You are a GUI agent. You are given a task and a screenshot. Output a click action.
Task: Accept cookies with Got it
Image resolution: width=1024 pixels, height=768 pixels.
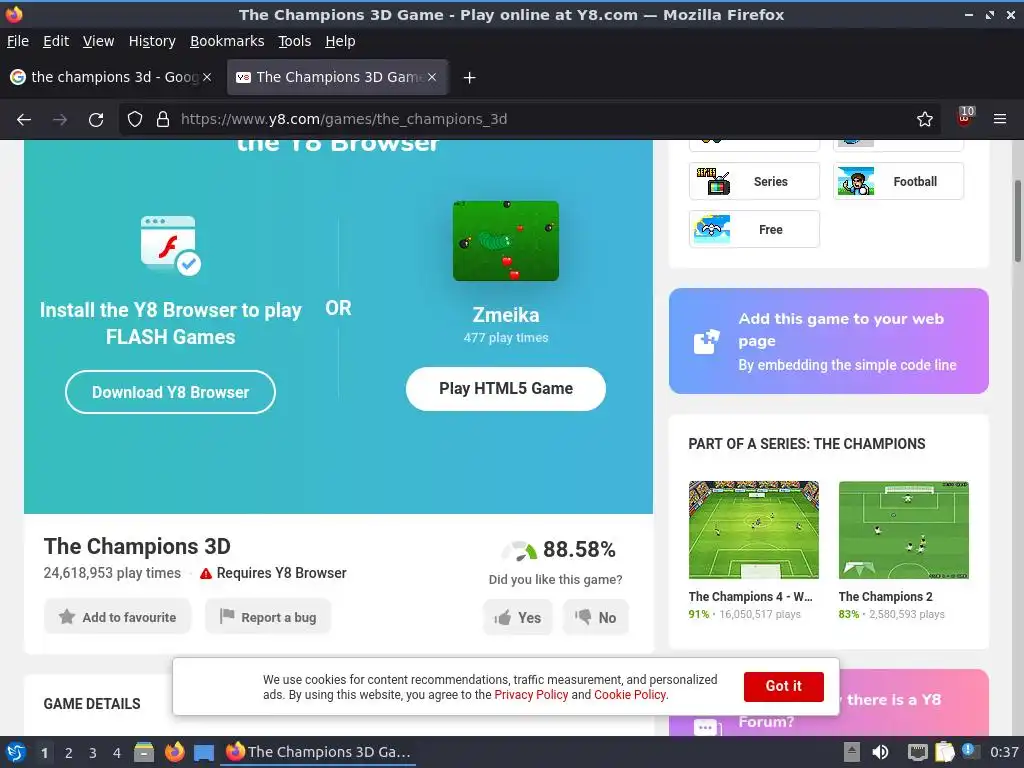point(783,686)
